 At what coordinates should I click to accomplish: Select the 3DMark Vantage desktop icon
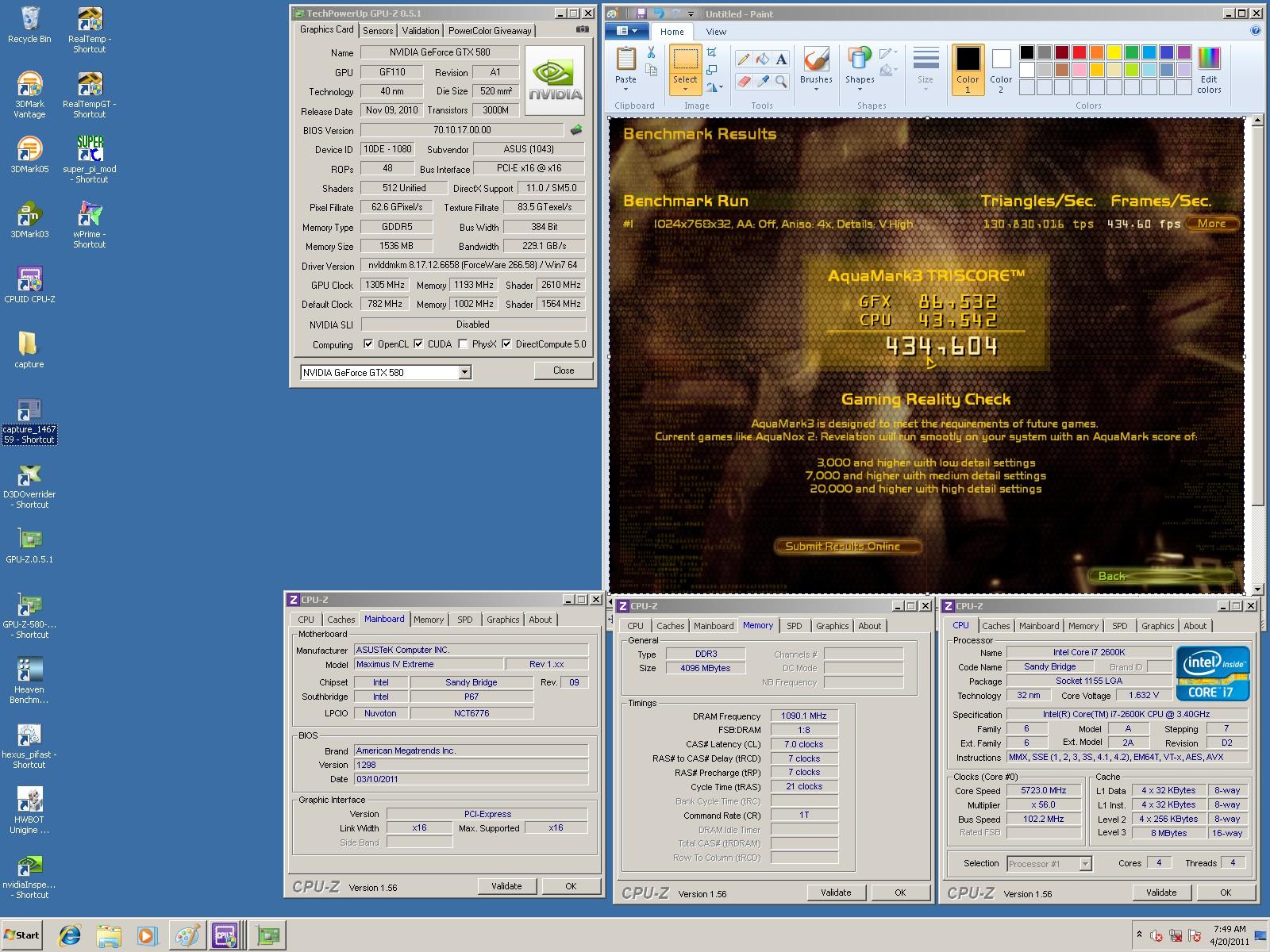pos(29,95)
